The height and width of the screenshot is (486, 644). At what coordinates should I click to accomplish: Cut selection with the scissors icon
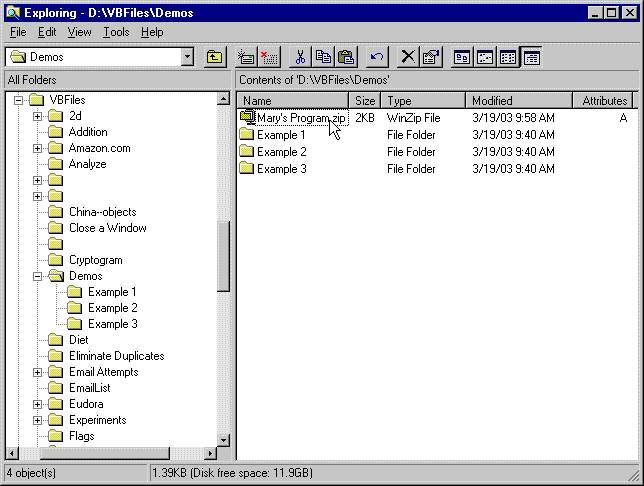pyautogui.click(x=300, y=57)
